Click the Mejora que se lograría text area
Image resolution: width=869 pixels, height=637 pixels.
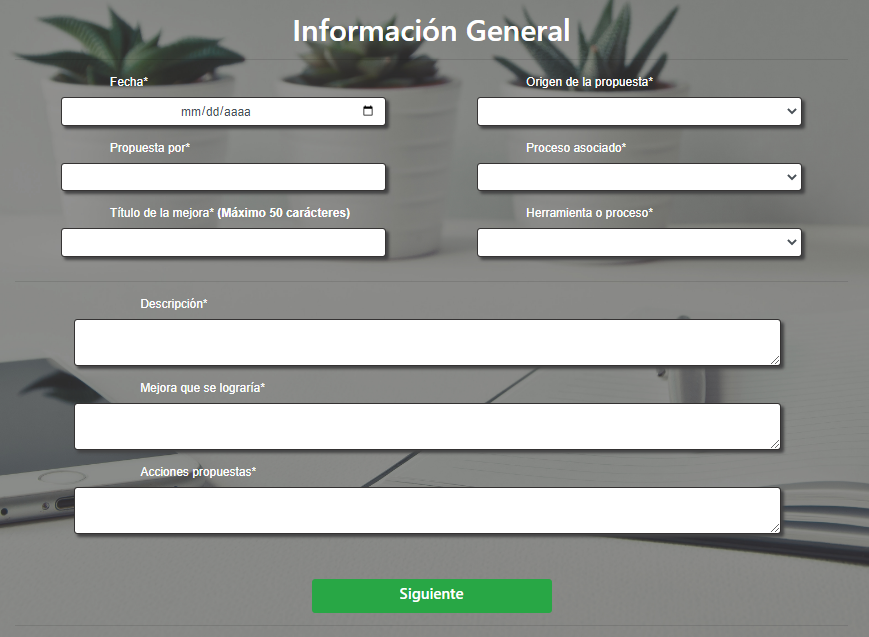427,426
